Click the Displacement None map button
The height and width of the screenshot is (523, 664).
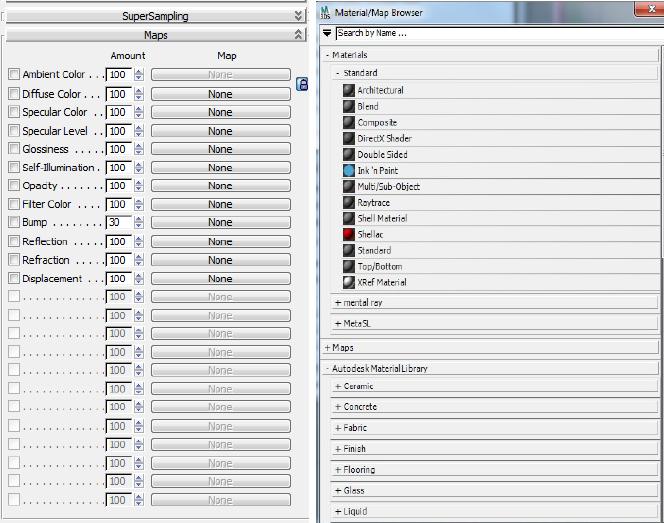point(221,279)
